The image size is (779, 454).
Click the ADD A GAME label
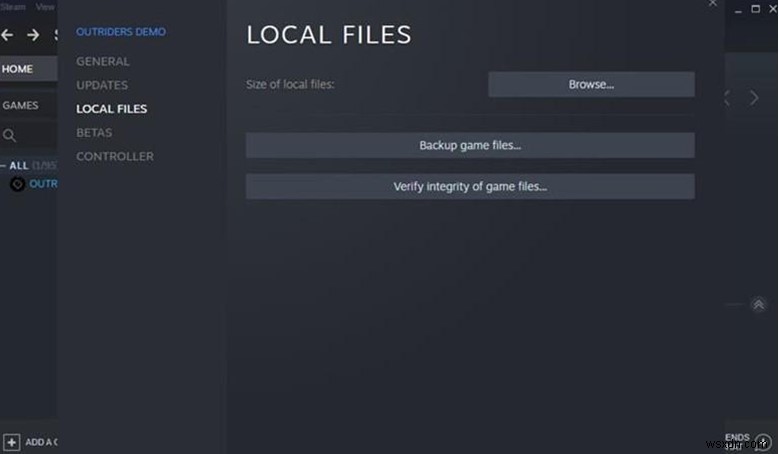[x=41, y=442]
